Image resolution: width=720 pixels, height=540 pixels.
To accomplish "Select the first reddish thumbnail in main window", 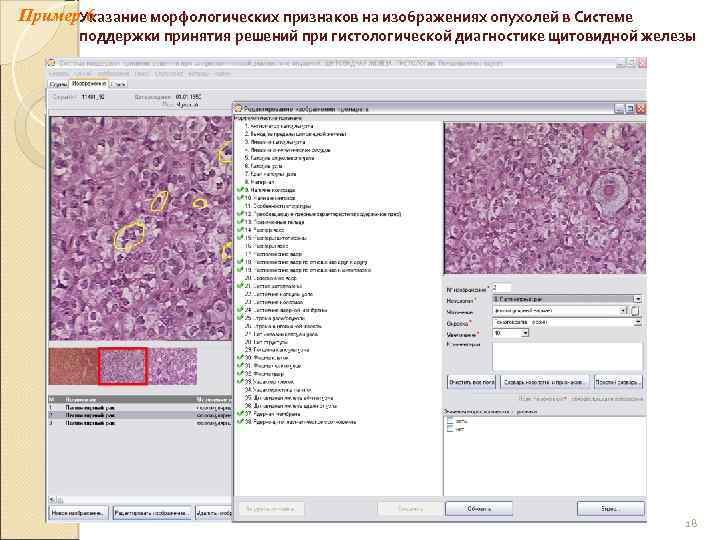I will (x=73, y=366).
